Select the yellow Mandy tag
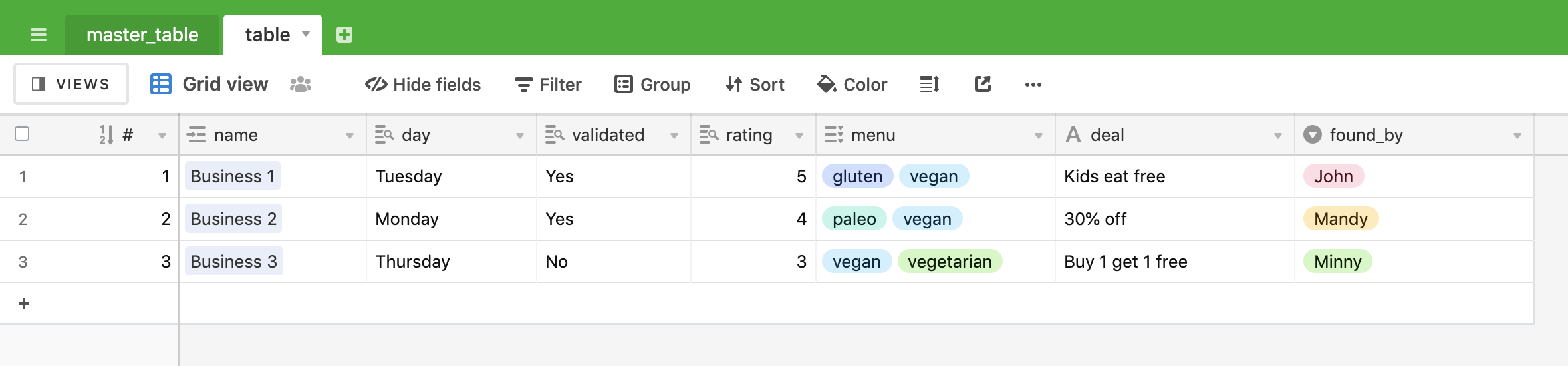The width and height of the screenshot is (1568, 366). pos(1341,219)
